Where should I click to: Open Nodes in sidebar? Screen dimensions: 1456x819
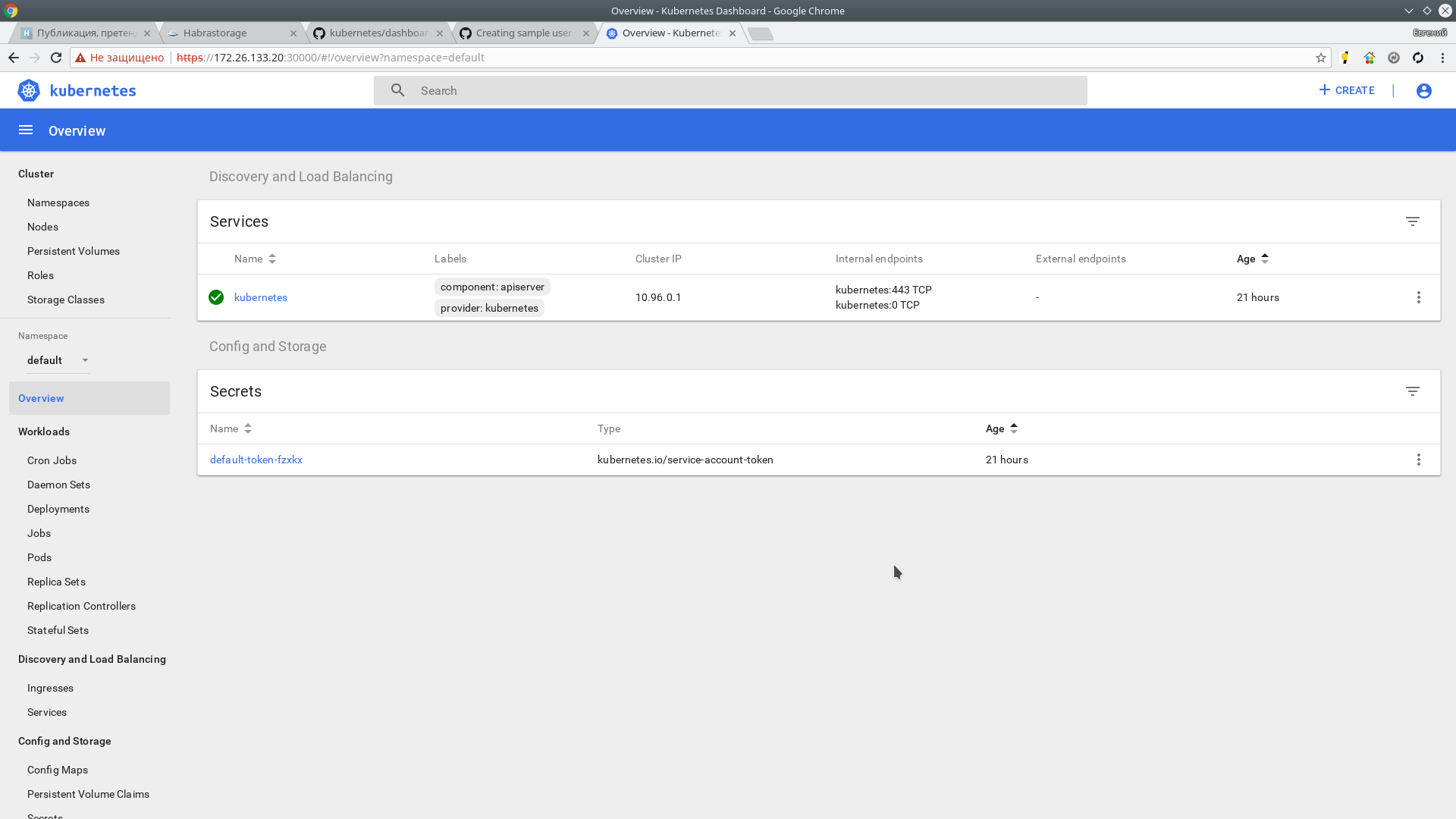pyautogui.click(x=42, y=227)
